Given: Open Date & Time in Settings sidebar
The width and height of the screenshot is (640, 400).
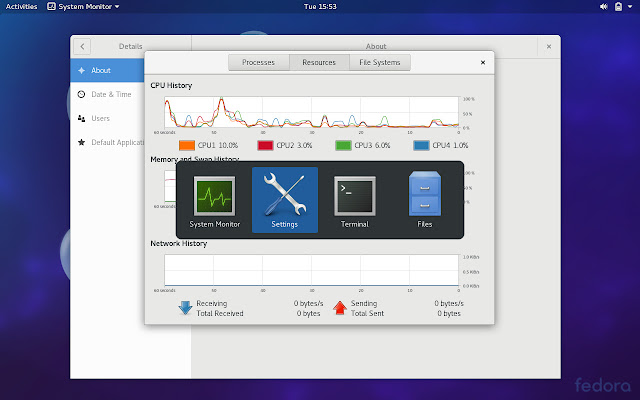Looking at the screenshot, I should click(x=107, y=94).
